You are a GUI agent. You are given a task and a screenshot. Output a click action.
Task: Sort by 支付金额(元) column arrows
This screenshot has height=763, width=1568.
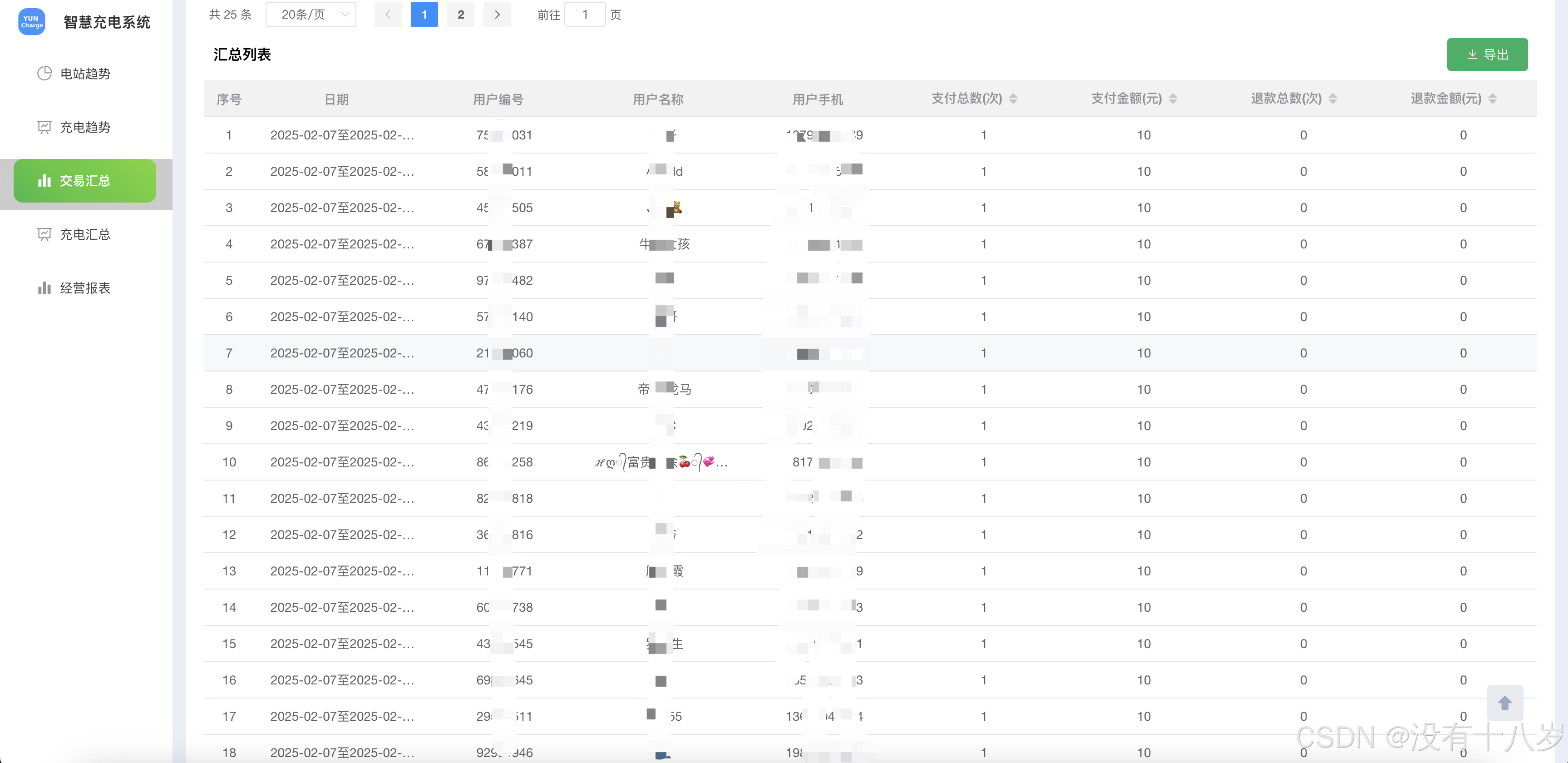point(1173,99)
